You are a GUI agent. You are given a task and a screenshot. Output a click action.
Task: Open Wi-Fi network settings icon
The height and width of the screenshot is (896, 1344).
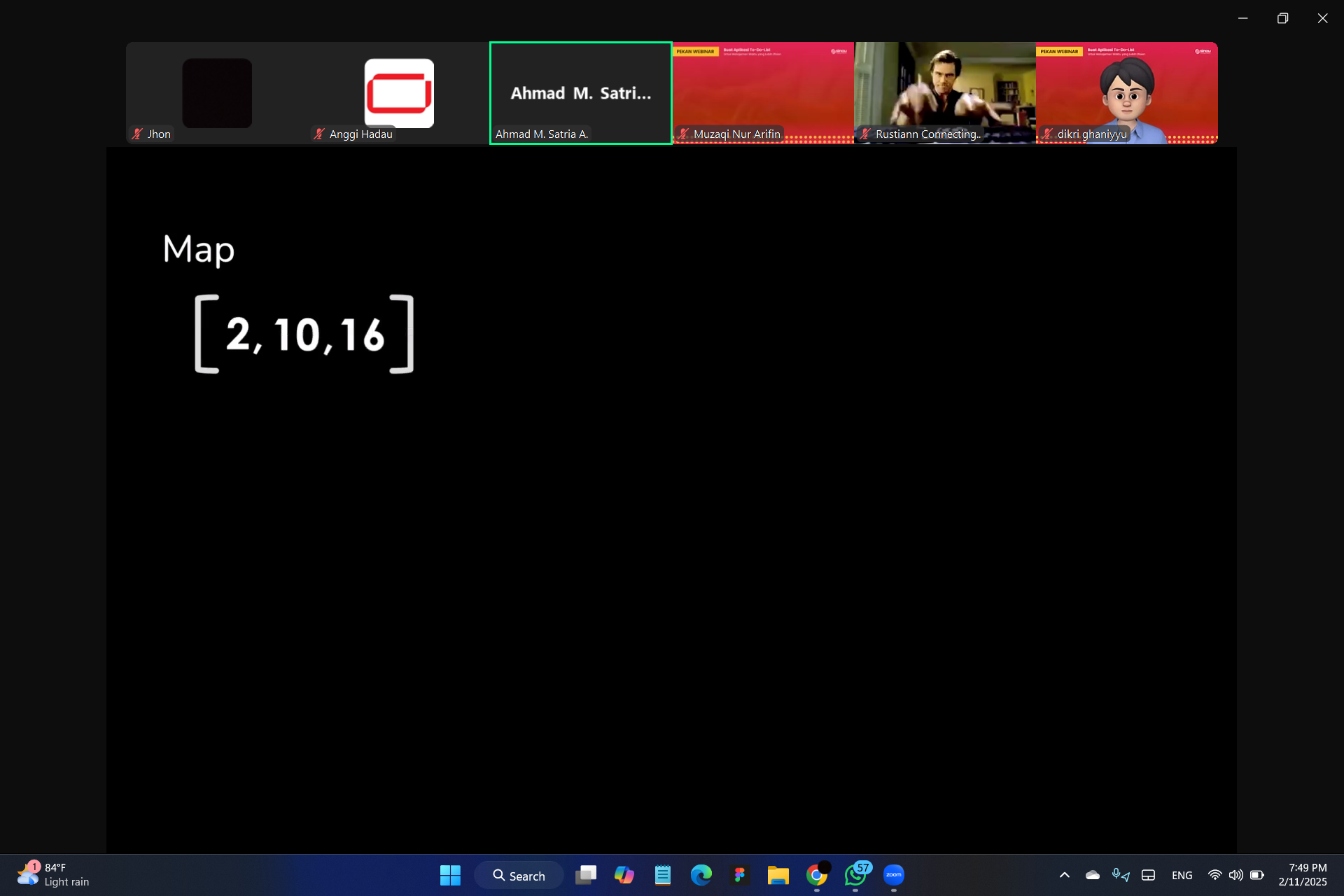pos(1215,875)
